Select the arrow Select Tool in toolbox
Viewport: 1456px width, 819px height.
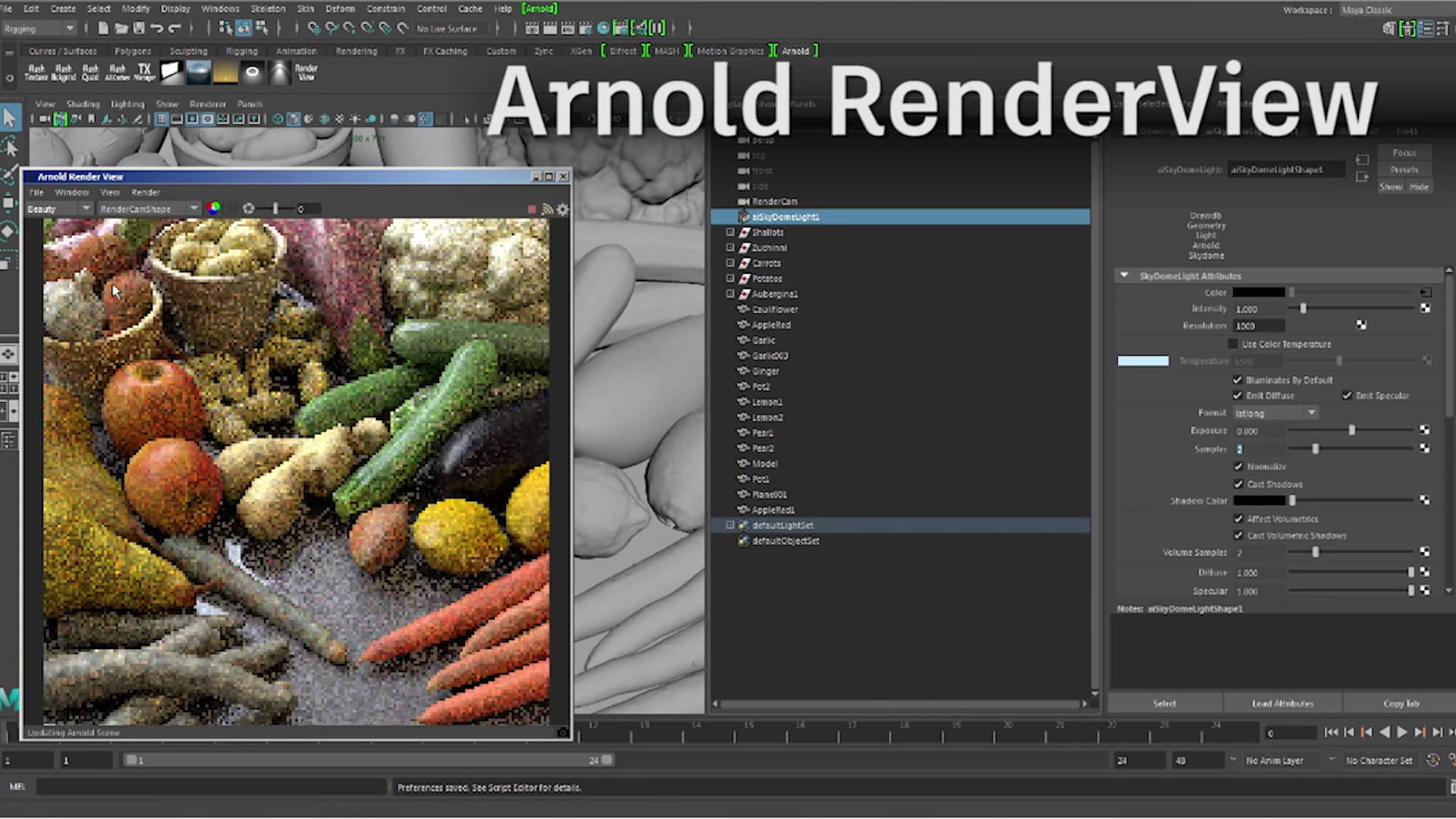click(10, 118)
